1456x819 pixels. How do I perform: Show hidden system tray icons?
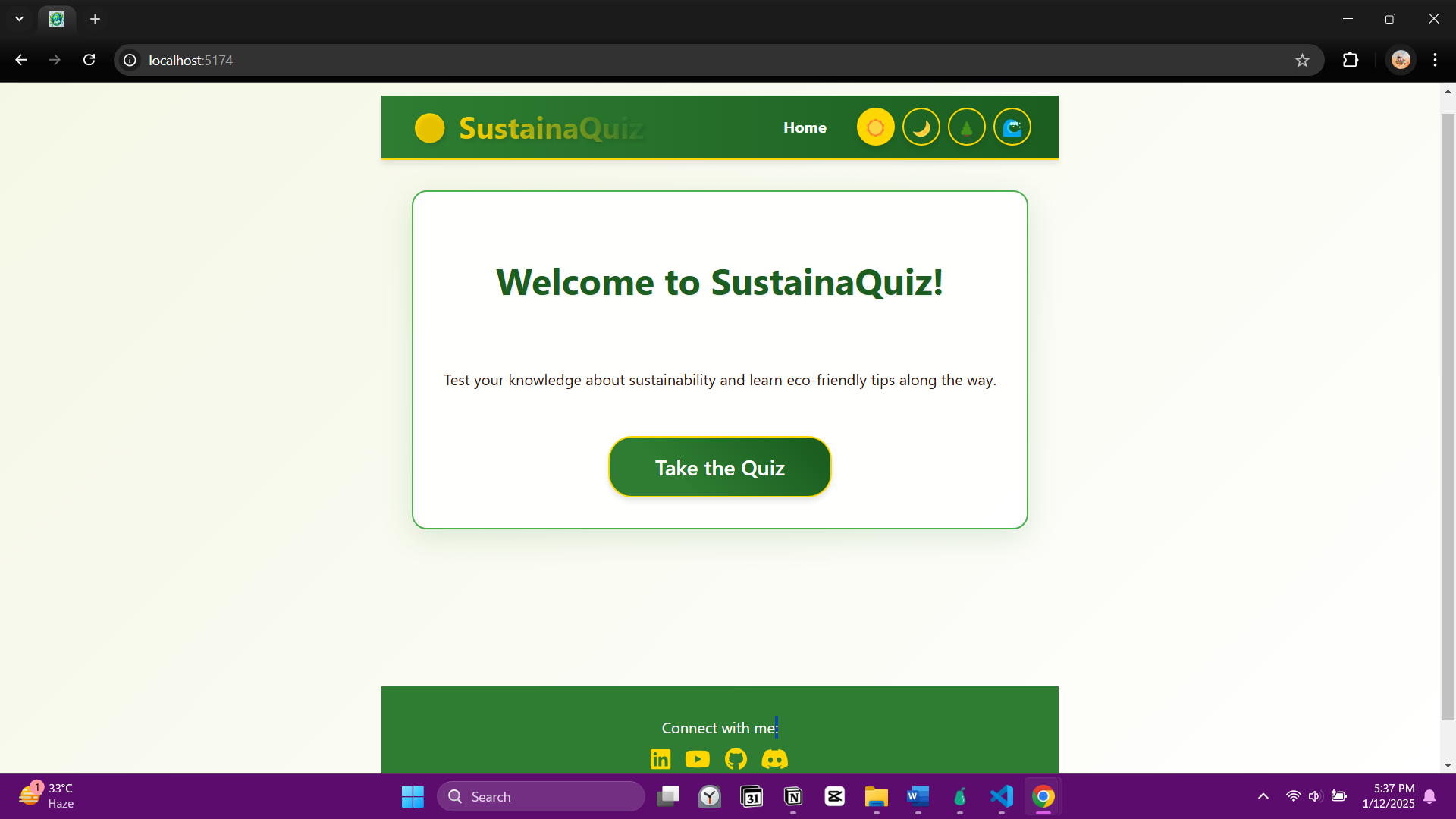click(1263, 796)
